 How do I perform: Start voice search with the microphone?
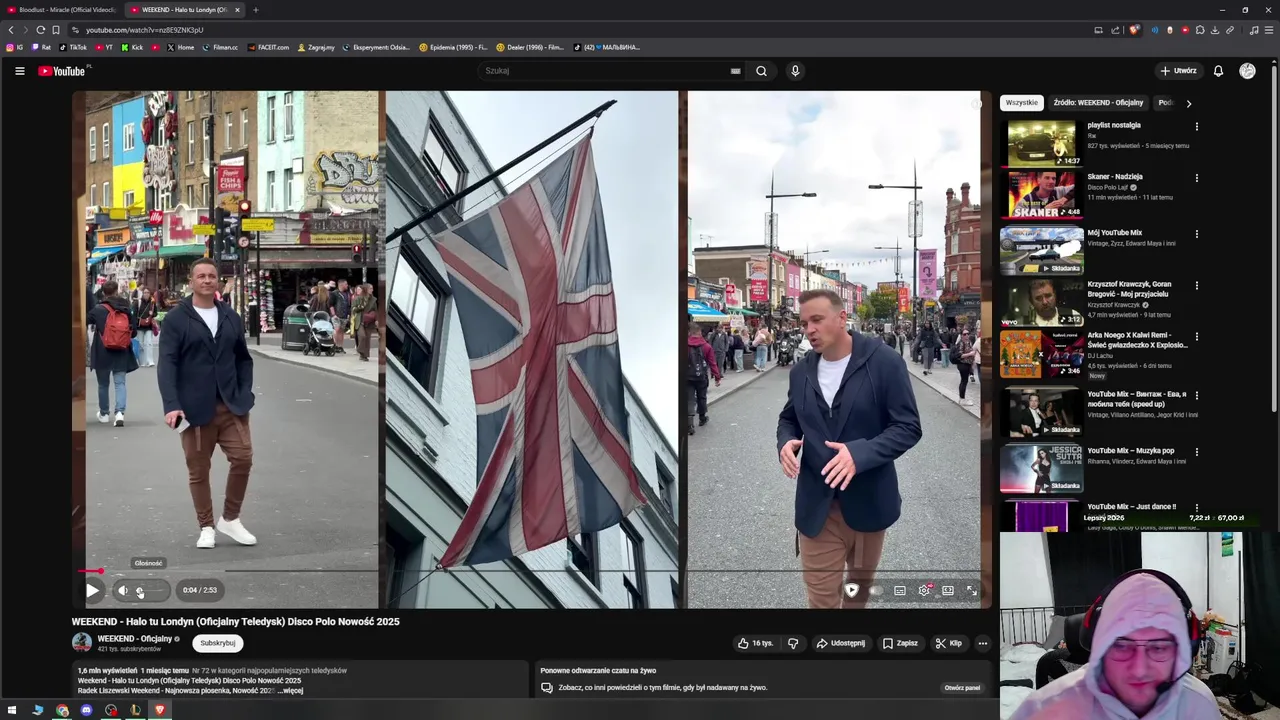[x=795, y=71]
